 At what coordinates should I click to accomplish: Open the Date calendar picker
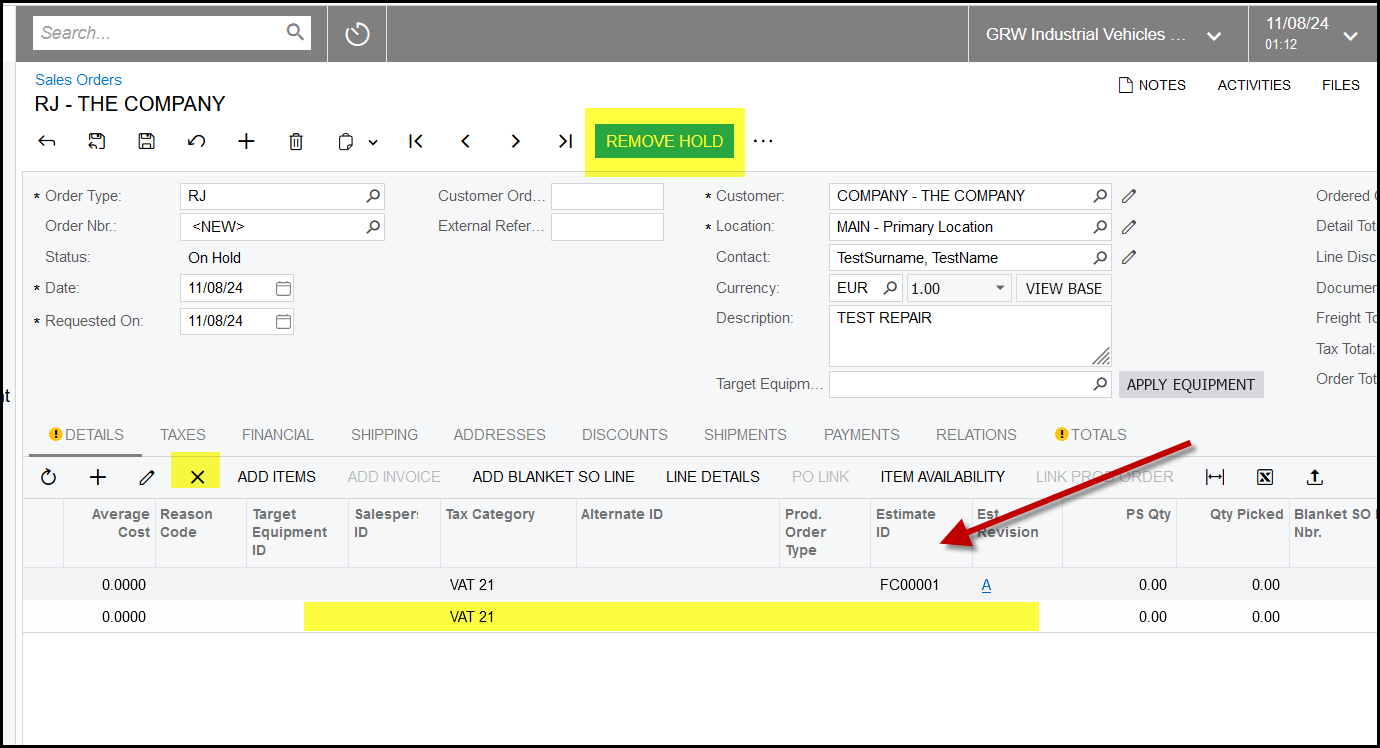283,288
